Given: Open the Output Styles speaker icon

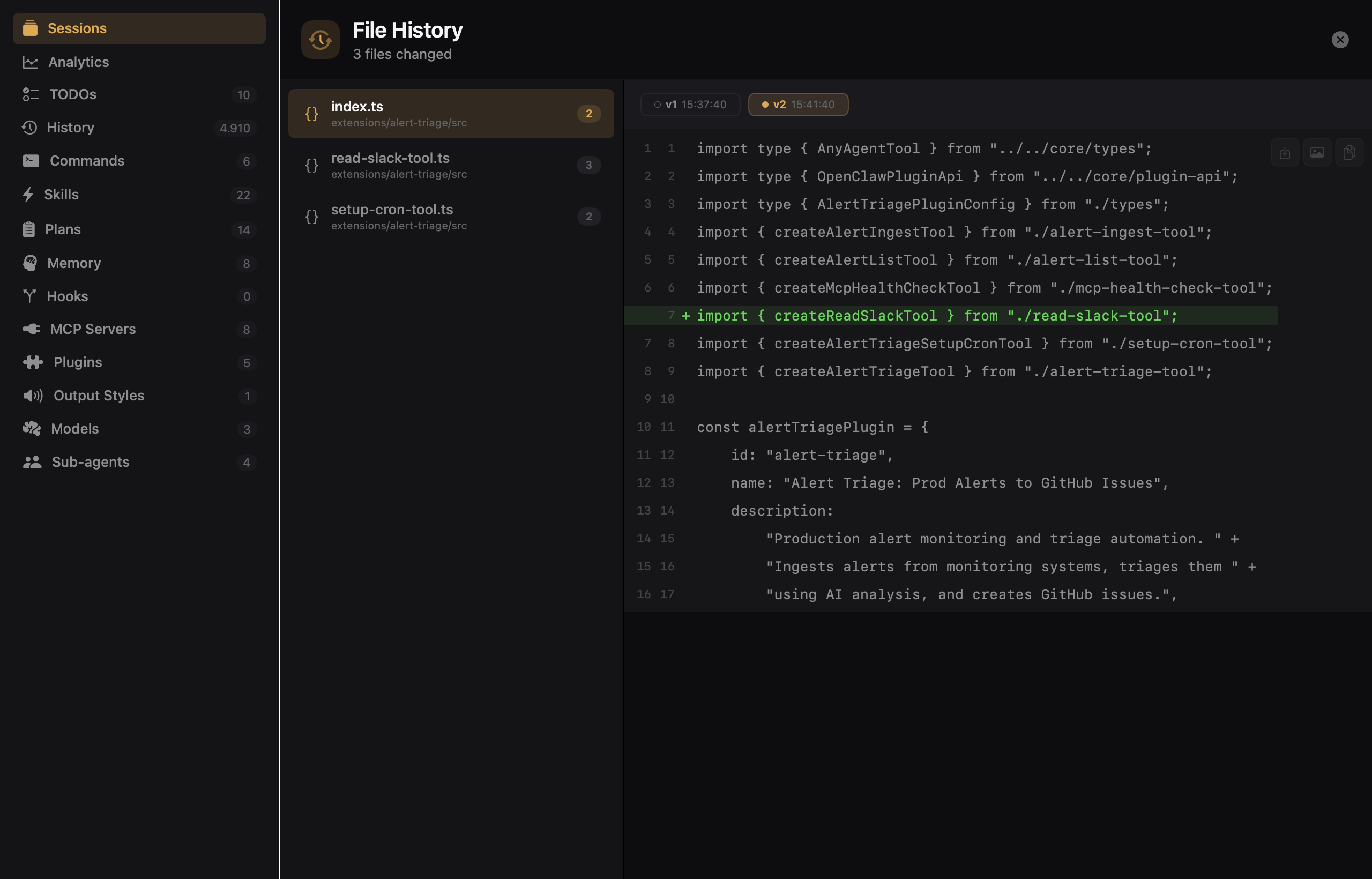Looking at the screenshot, I should (x=33, y=395).
